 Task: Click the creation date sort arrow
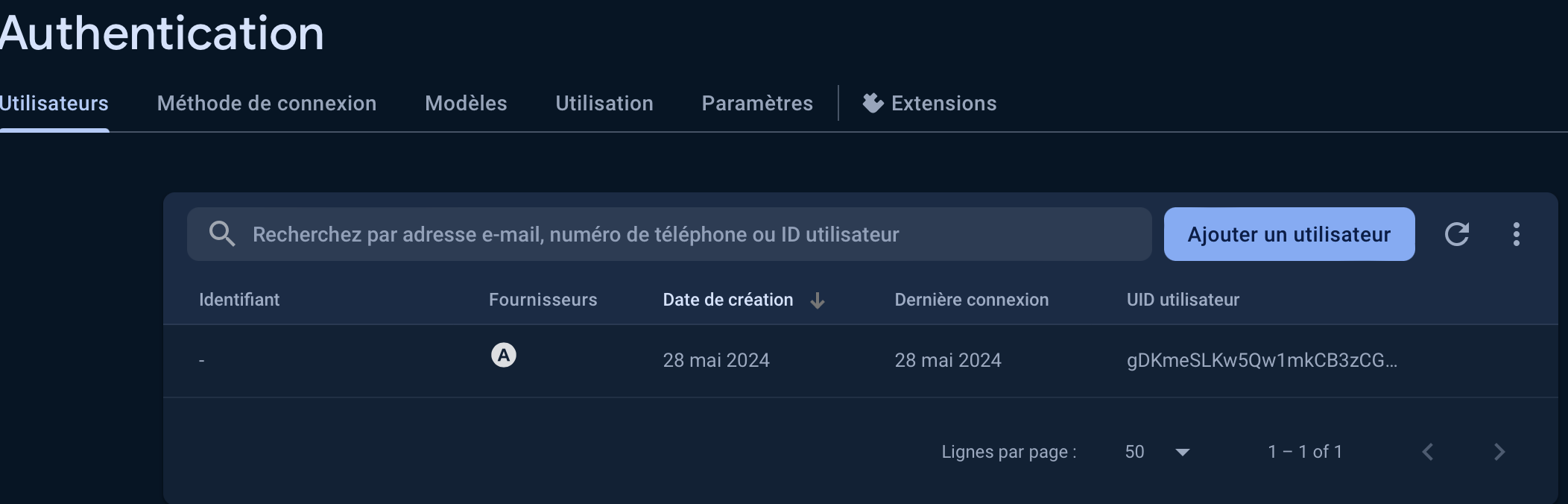818,300
